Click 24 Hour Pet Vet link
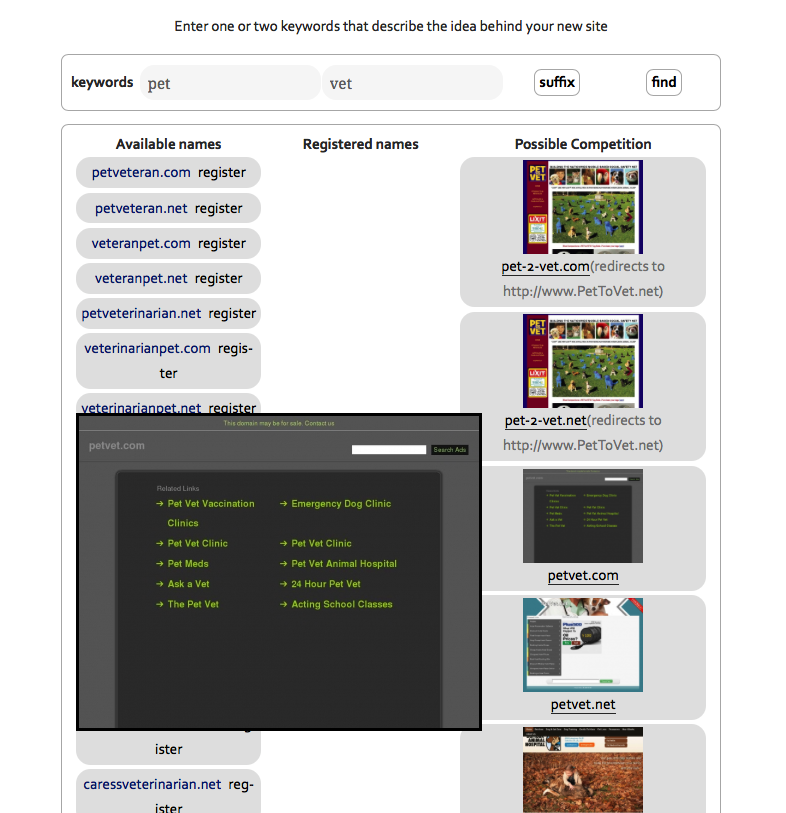The height and width of the screenshot is (813, 786). (x=326, y=584)
